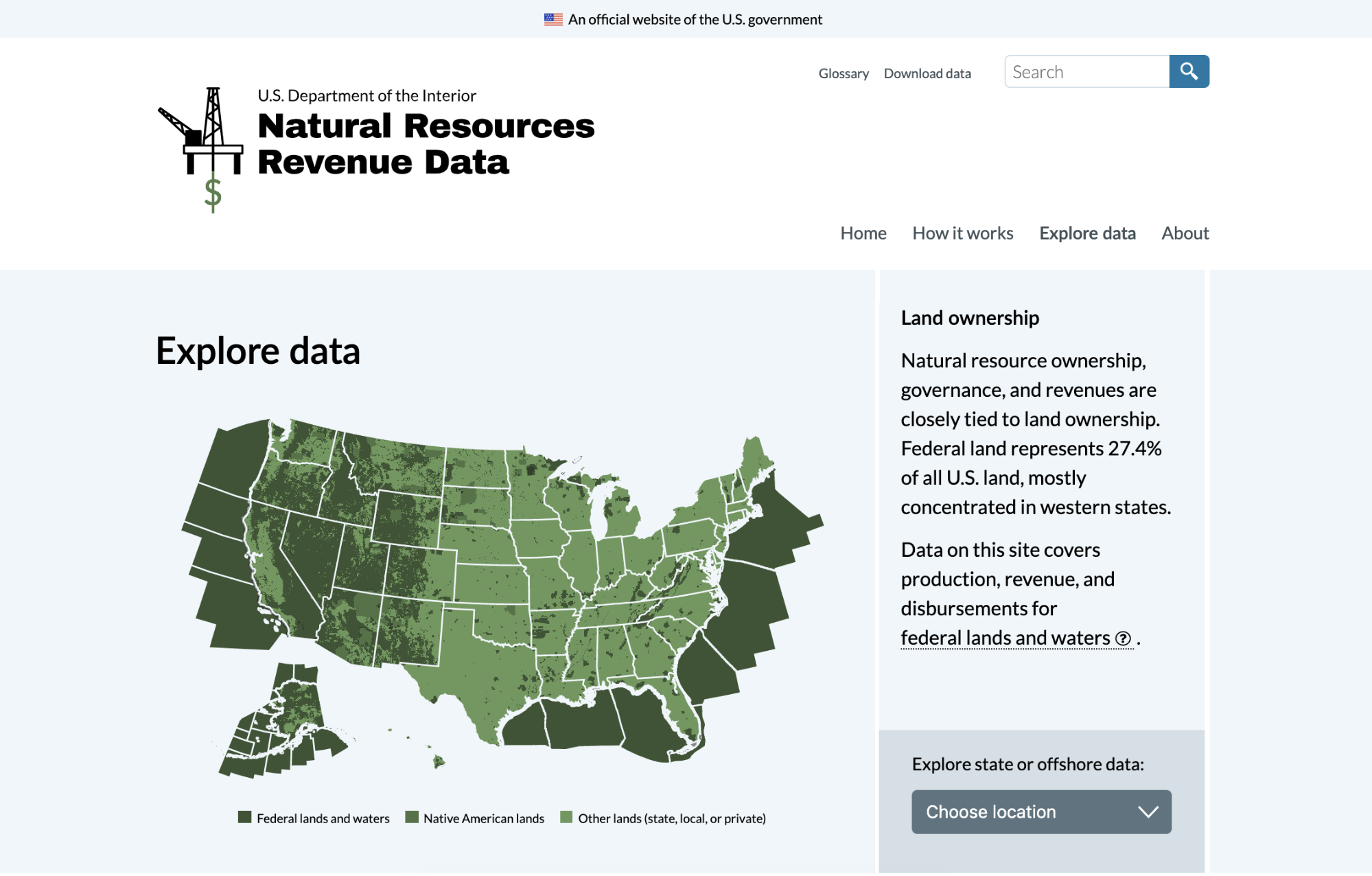Click the US flag icon in banner

(553, 19)
